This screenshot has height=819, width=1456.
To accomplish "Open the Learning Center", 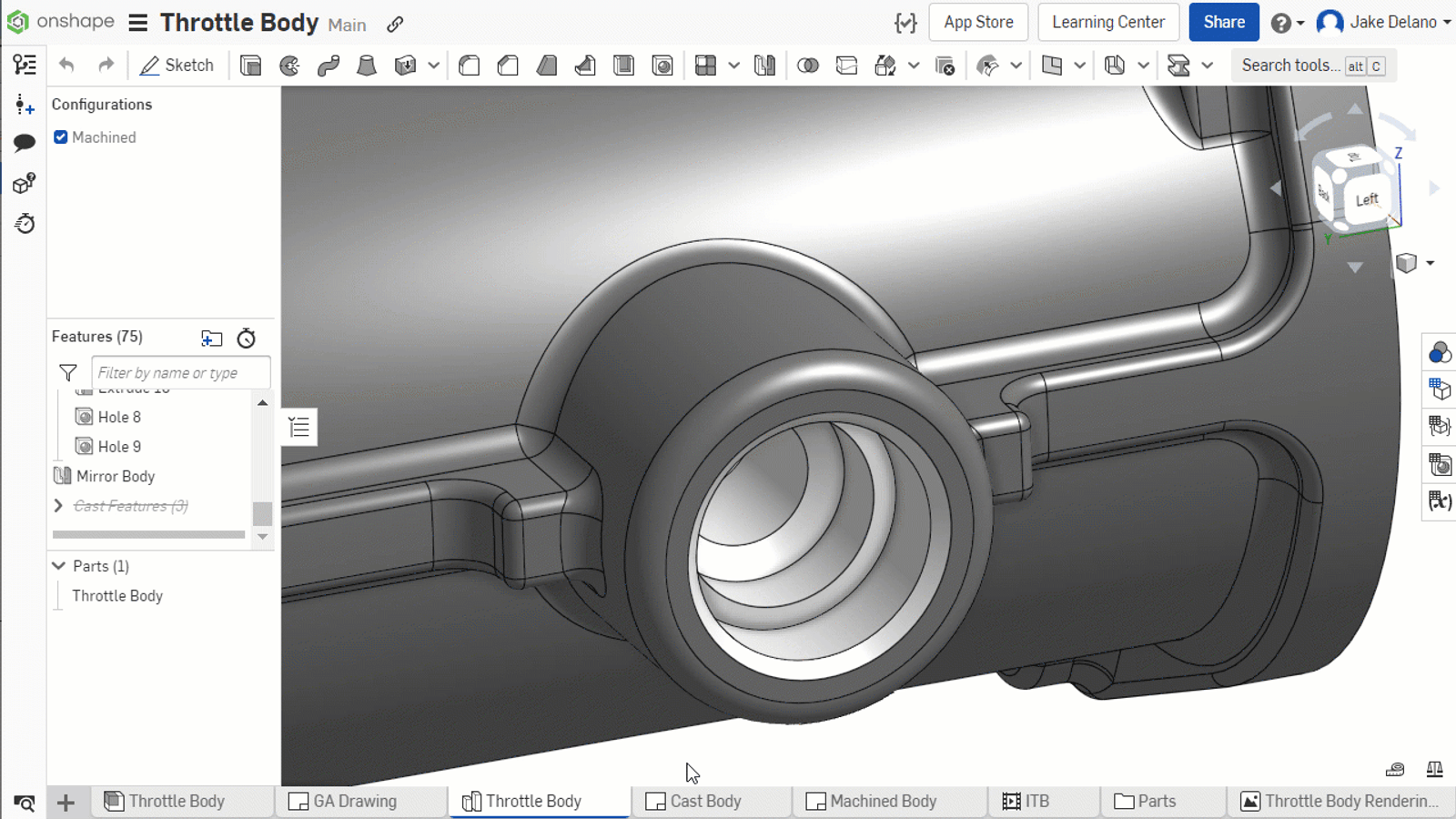I will (x=1107, y=22).
